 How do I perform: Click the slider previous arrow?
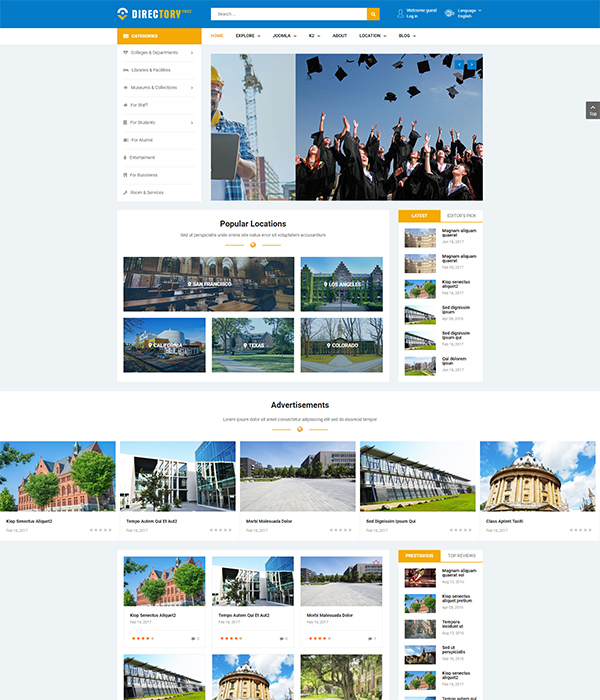tap(459, 65)
